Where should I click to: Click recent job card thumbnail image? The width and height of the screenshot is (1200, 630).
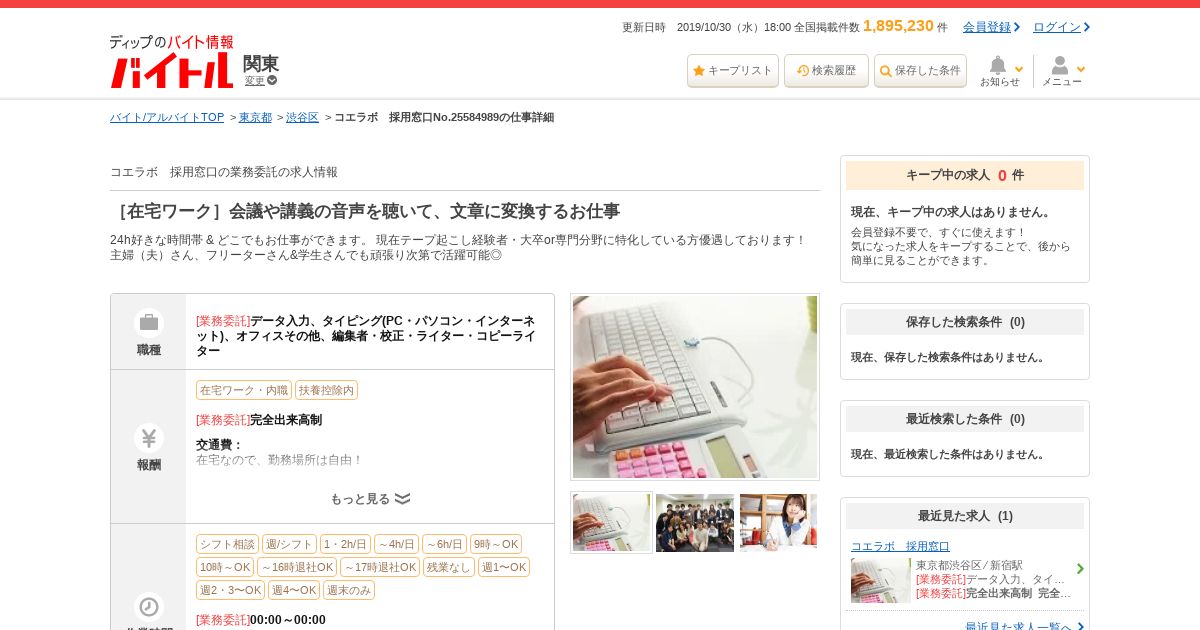click(880, 580)
